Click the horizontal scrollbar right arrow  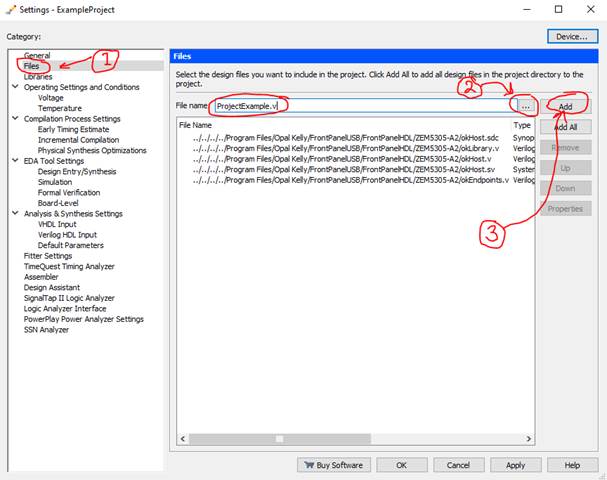(528, 439)
